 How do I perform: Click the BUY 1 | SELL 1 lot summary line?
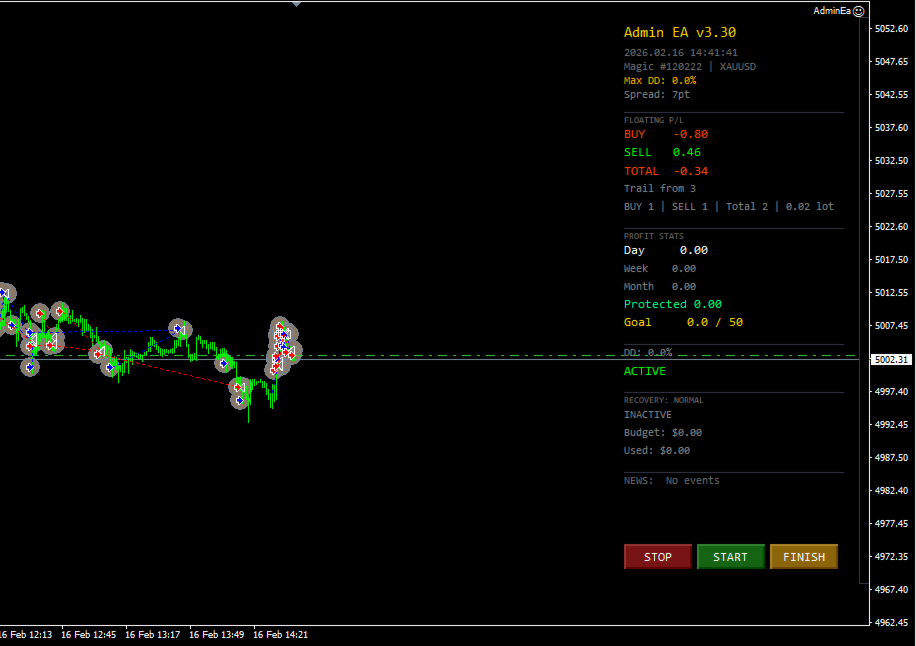click(x=728, y=207)
